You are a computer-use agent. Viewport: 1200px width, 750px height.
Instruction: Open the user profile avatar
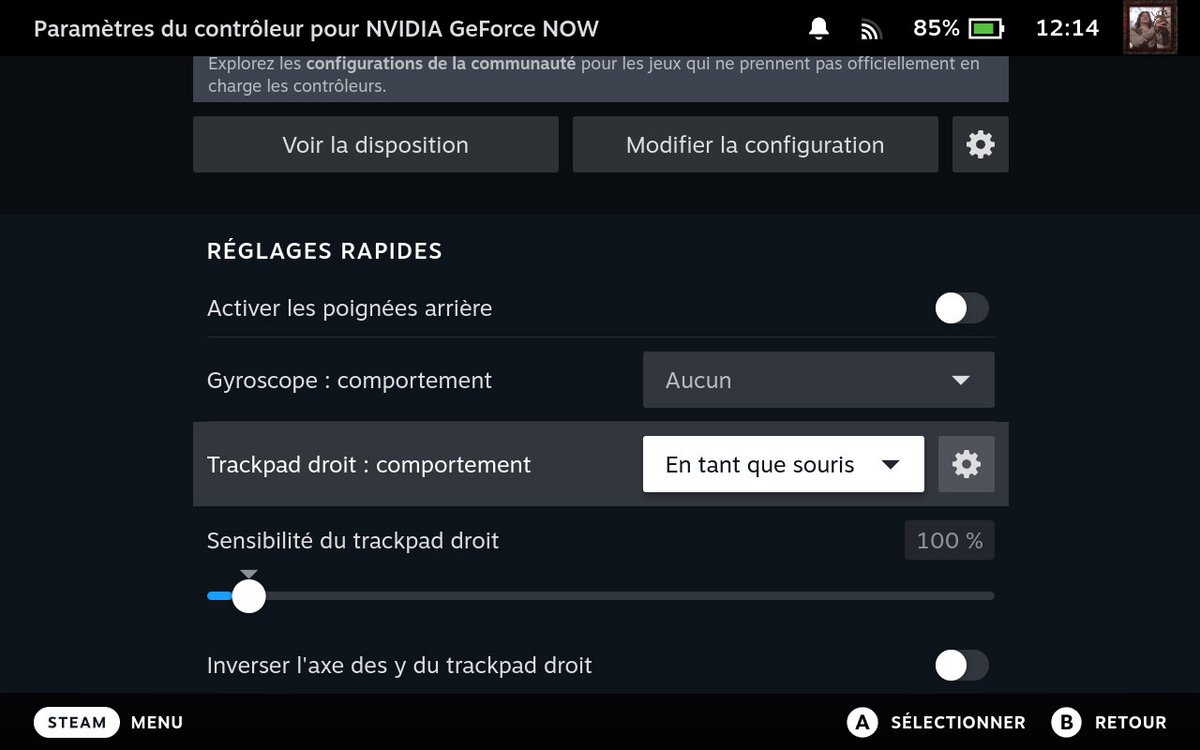(1150, 28)
